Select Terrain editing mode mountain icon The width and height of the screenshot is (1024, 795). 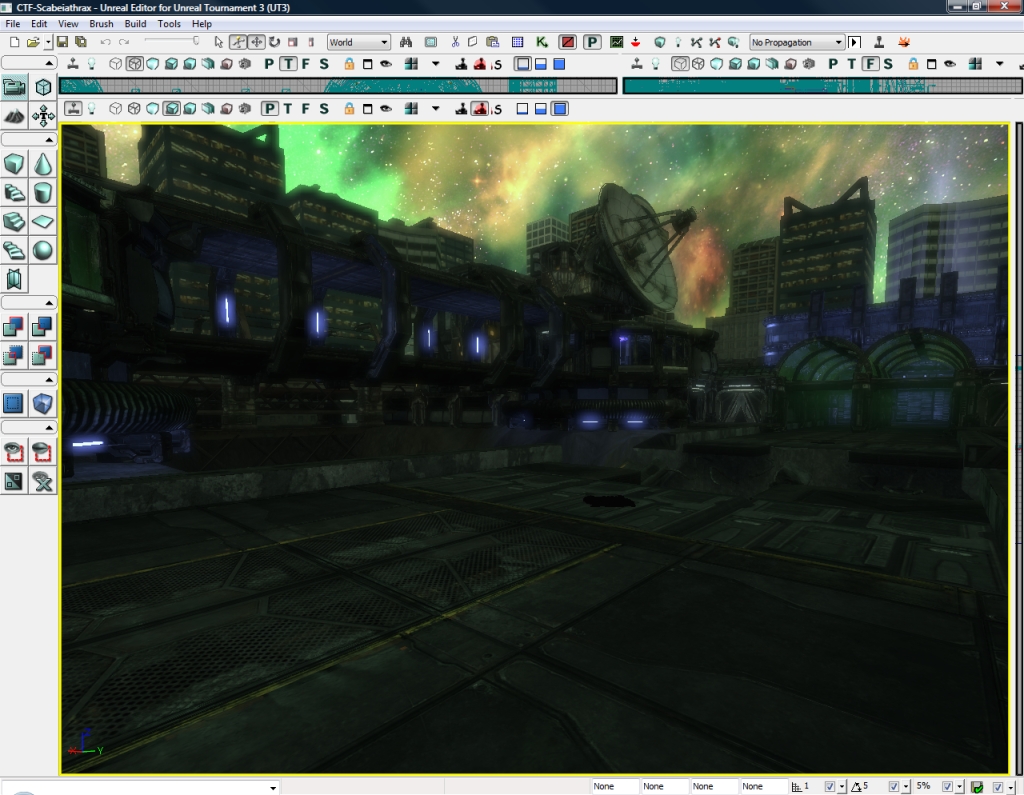click(14, 116)
